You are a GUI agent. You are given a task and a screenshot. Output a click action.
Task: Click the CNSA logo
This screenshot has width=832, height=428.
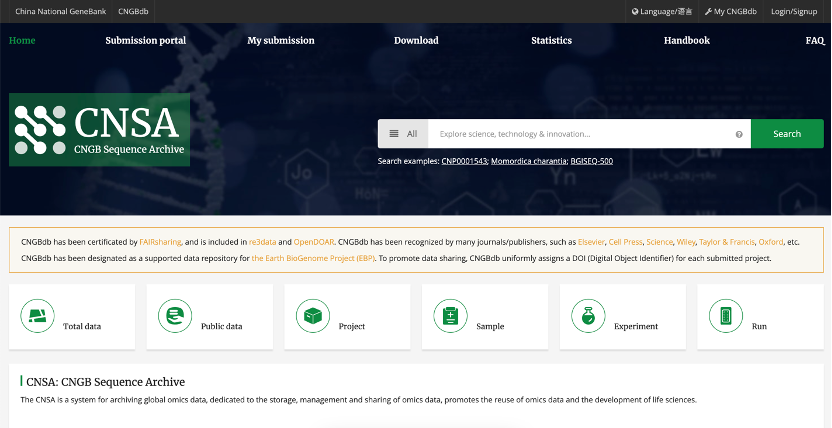[100, 130]
